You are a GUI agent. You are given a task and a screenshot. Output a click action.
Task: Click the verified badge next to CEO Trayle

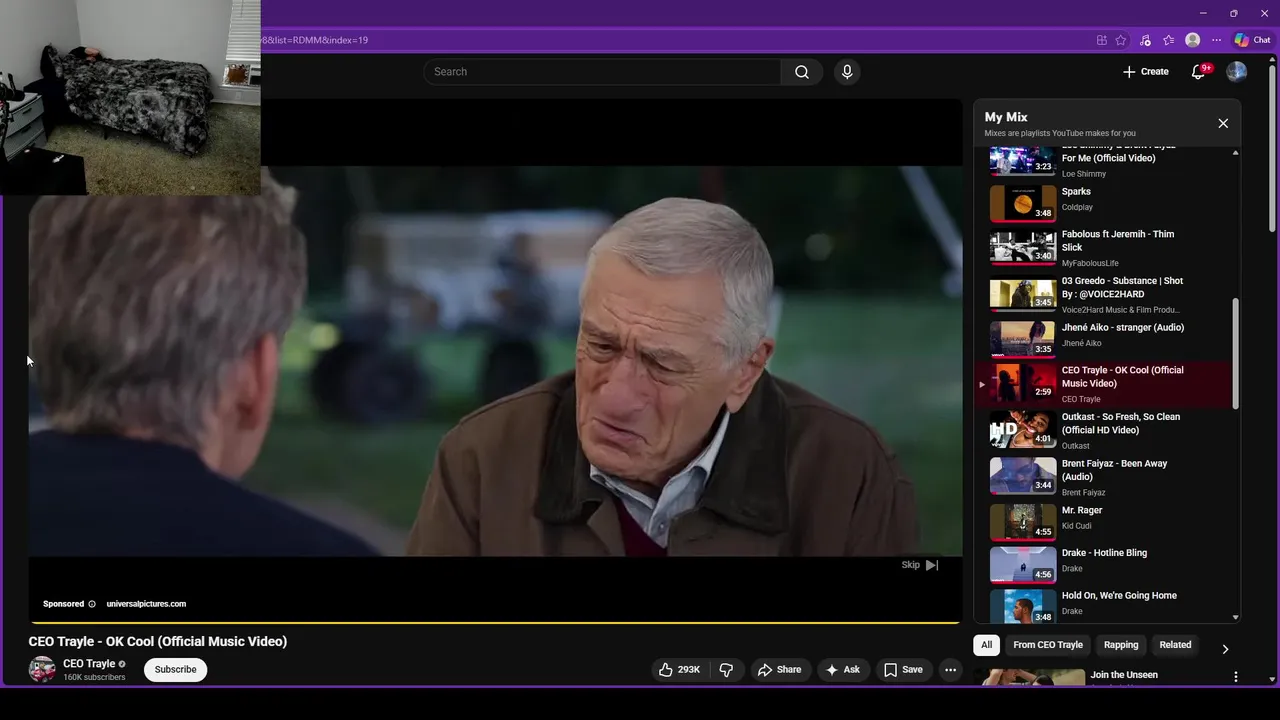coord(122,664)
